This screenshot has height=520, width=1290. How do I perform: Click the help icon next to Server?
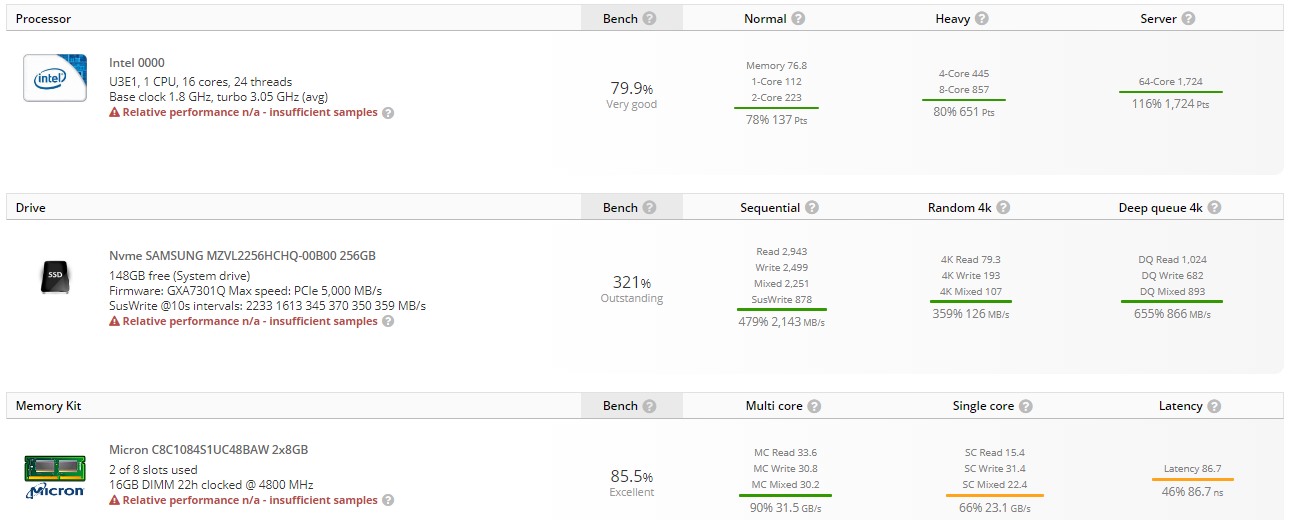tap(1188, 18)
